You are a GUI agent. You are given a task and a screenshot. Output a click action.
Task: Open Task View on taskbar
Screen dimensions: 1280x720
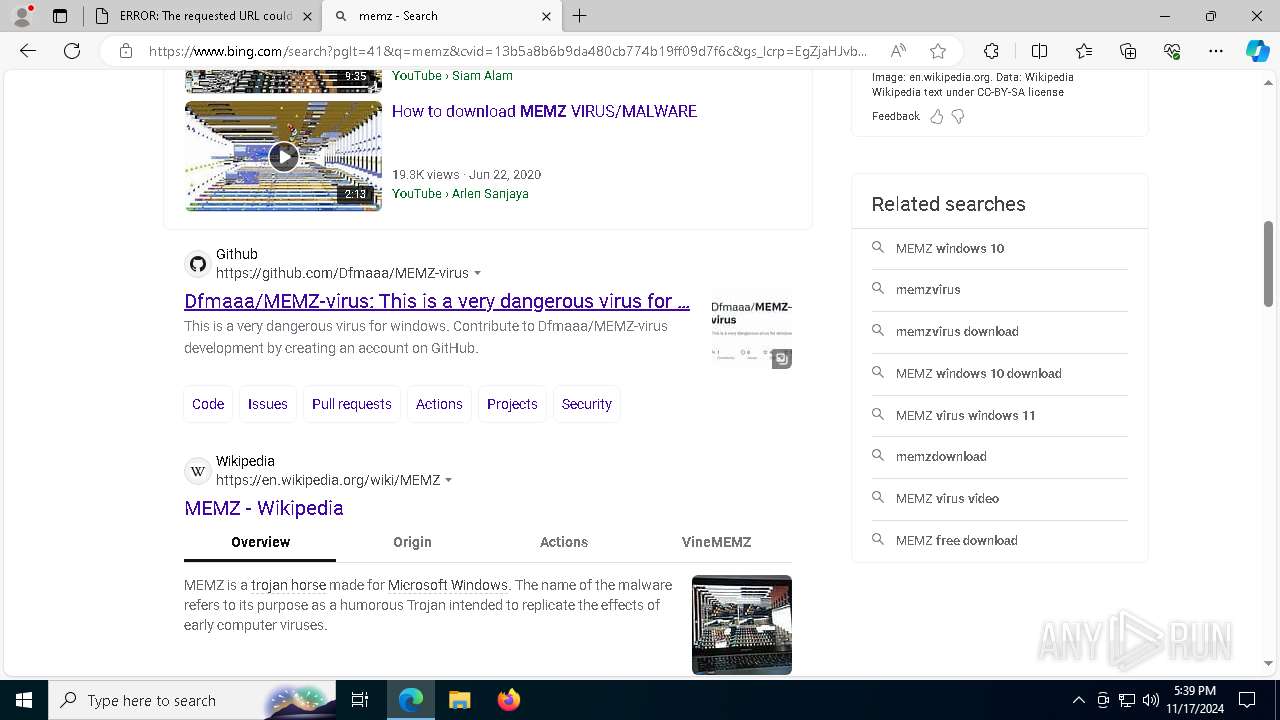(360, 700)
